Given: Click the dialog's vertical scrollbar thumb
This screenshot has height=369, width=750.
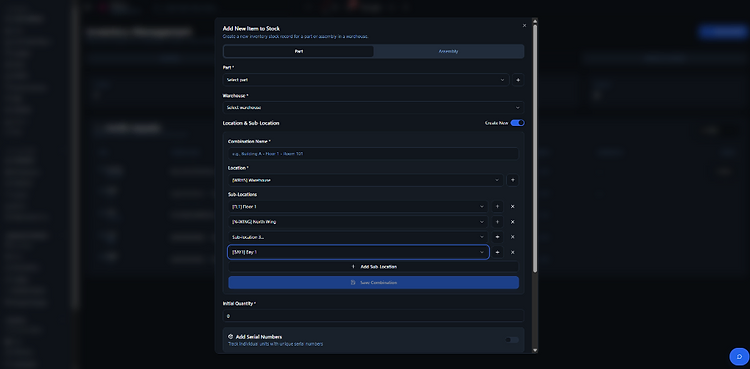Looking at the screenshot, I should coord(535,148).
